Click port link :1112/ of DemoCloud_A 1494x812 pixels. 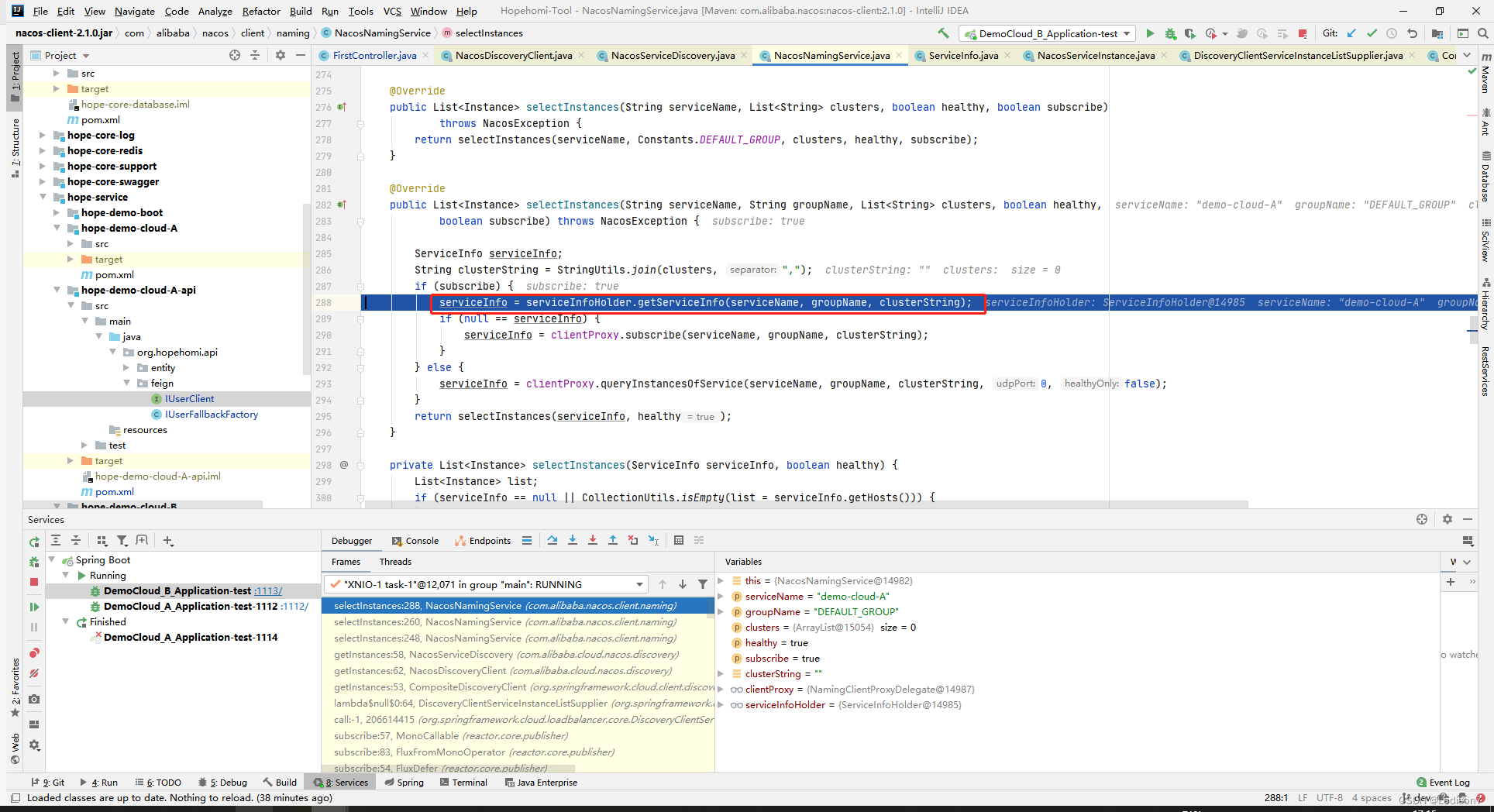[x=294, y=606]
